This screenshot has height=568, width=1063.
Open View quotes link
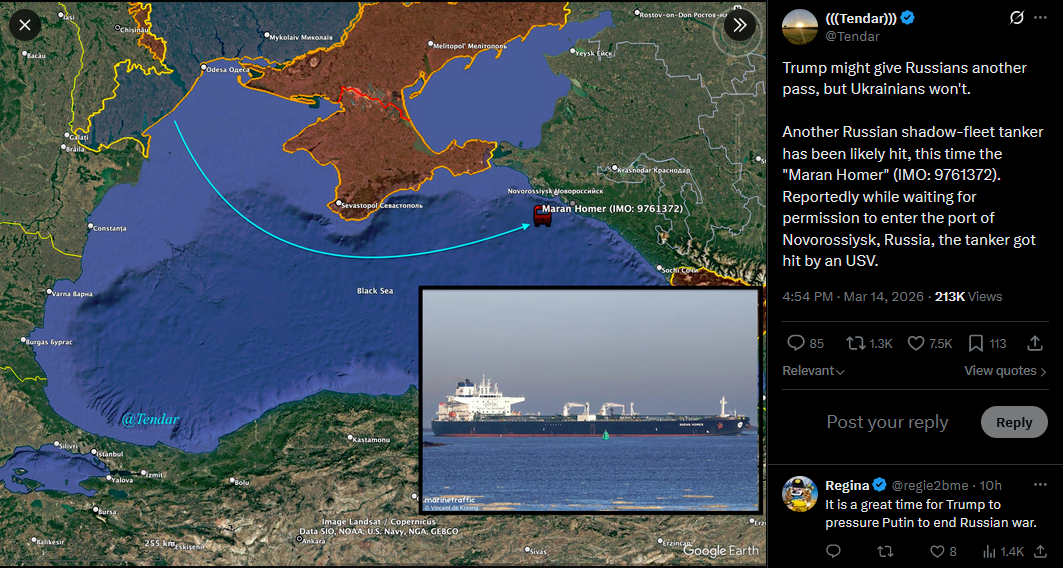(x=1005, y=371)
